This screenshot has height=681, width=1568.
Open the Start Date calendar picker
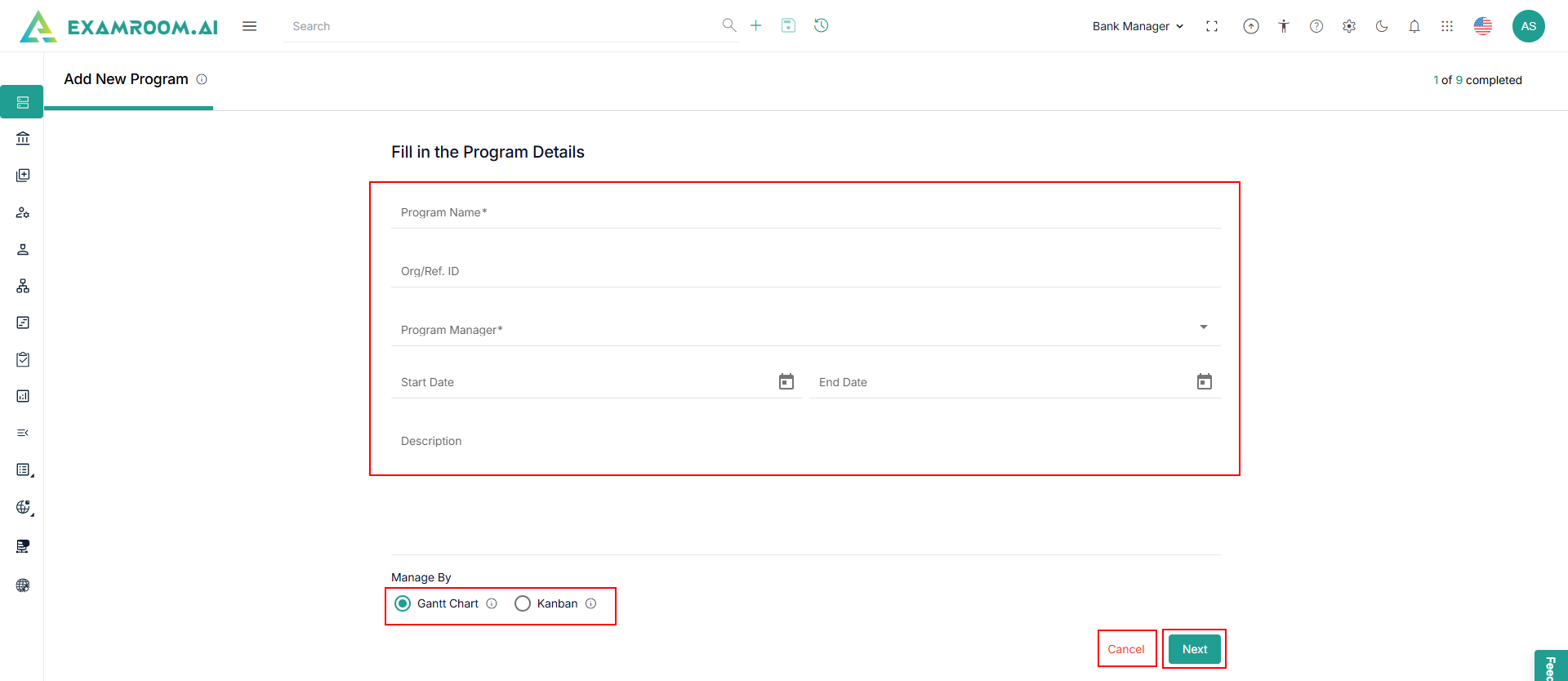tap(786, 381)
